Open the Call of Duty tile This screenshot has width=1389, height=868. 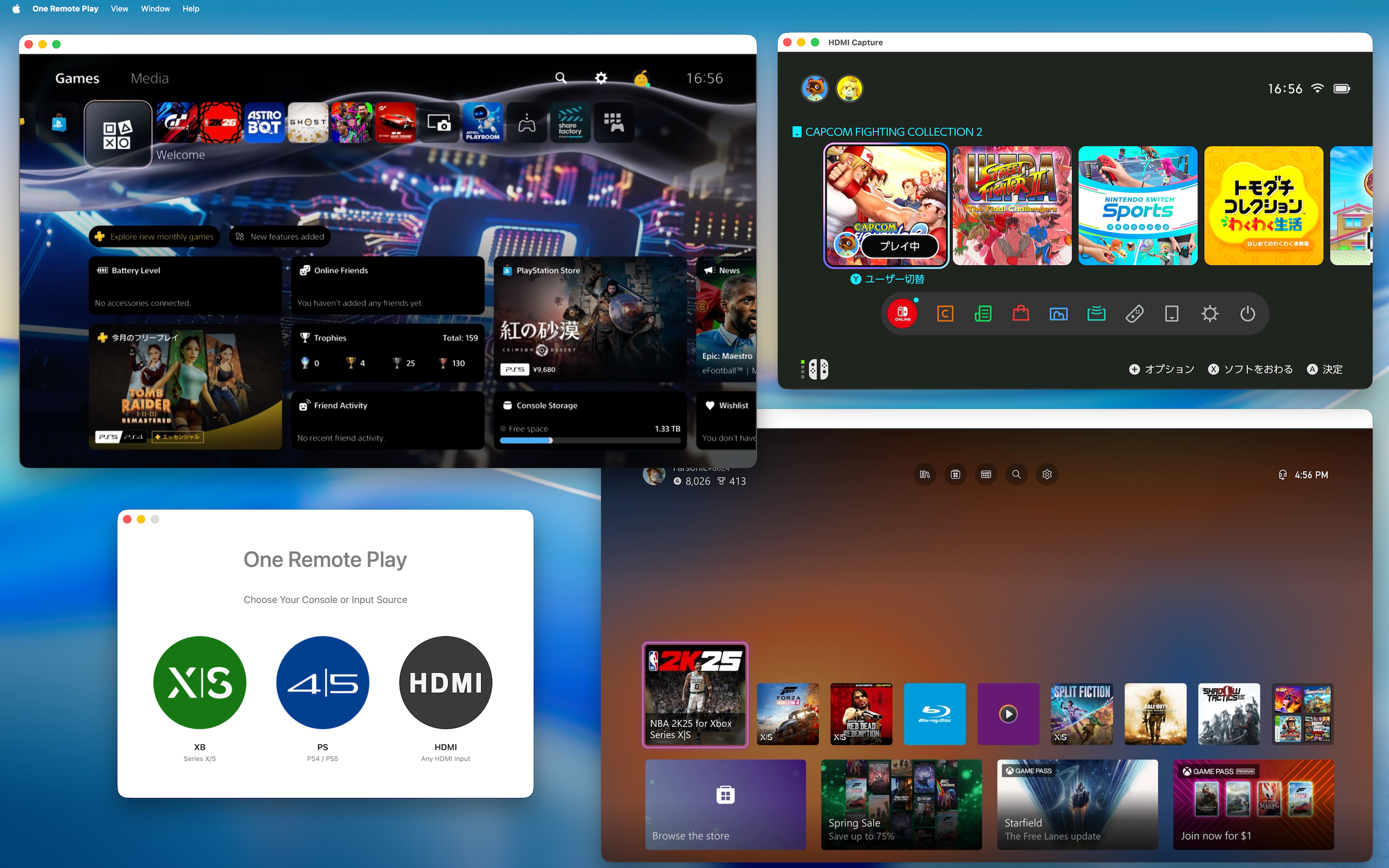[x=1155, y=714]
